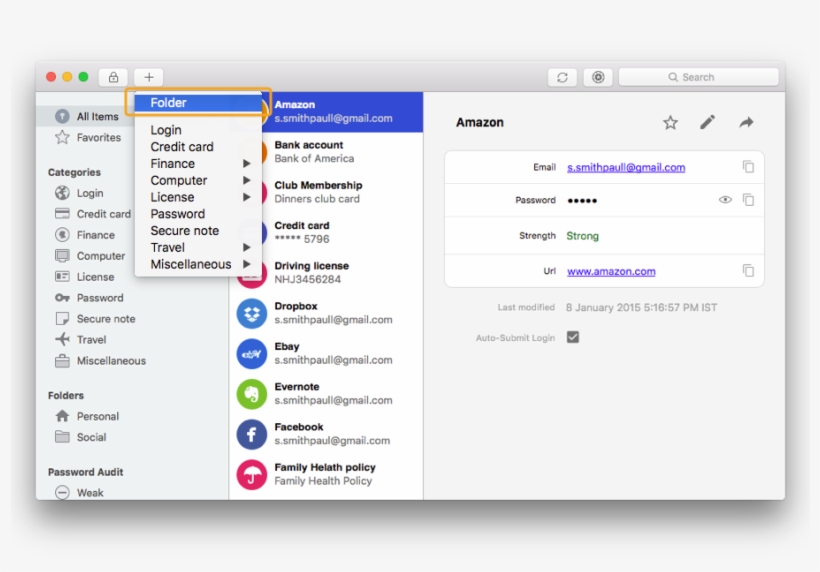
Task: Click the Search field
Action: click(698, 77)
